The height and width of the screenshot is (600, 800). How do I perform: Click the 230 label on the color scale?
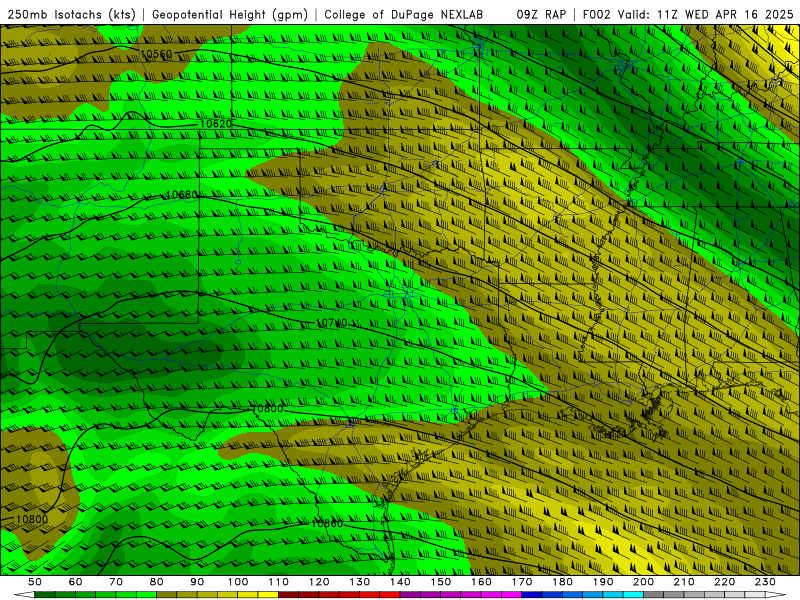[765, 582]
